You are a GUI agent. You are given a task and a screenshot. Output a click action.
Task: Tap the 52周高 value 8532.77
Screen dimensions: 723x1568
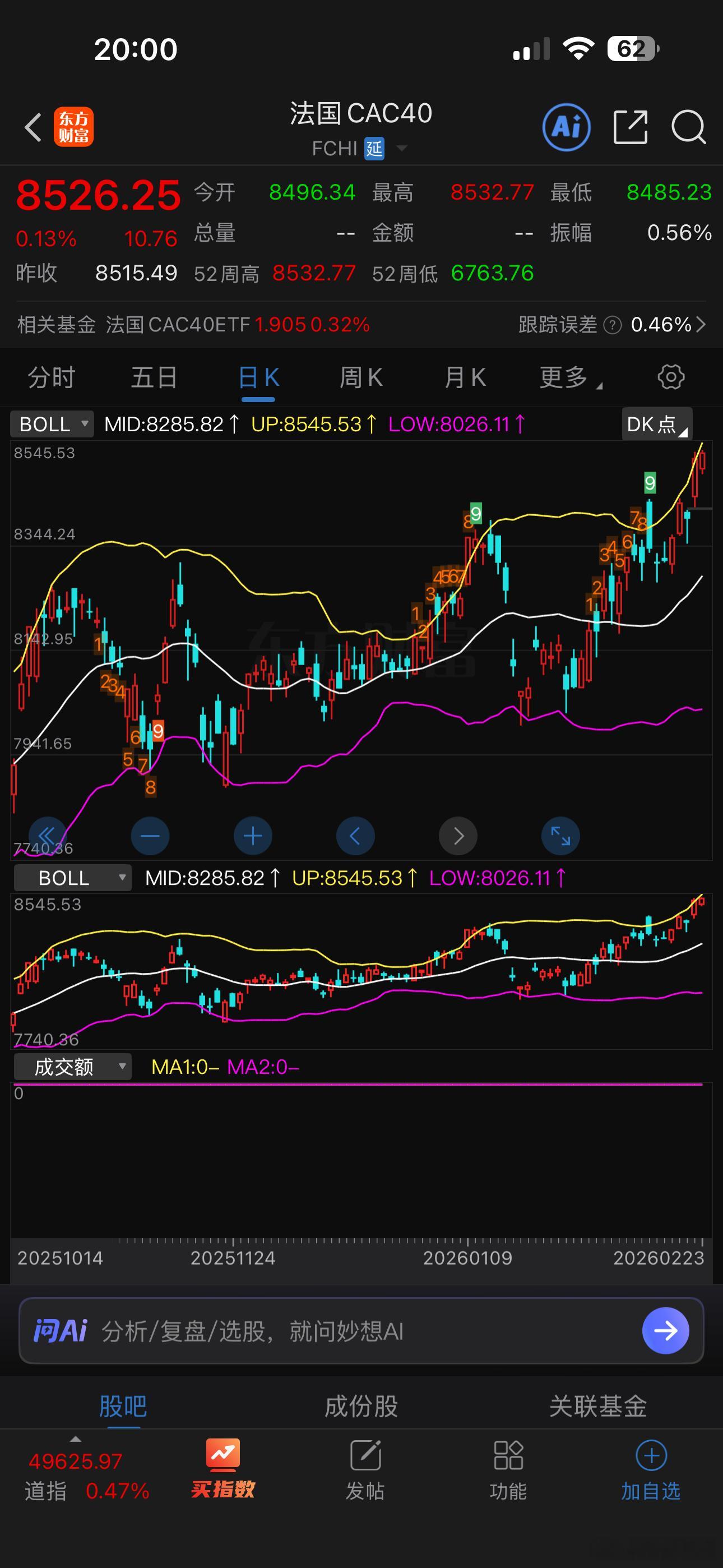click(x=314, y=273)
